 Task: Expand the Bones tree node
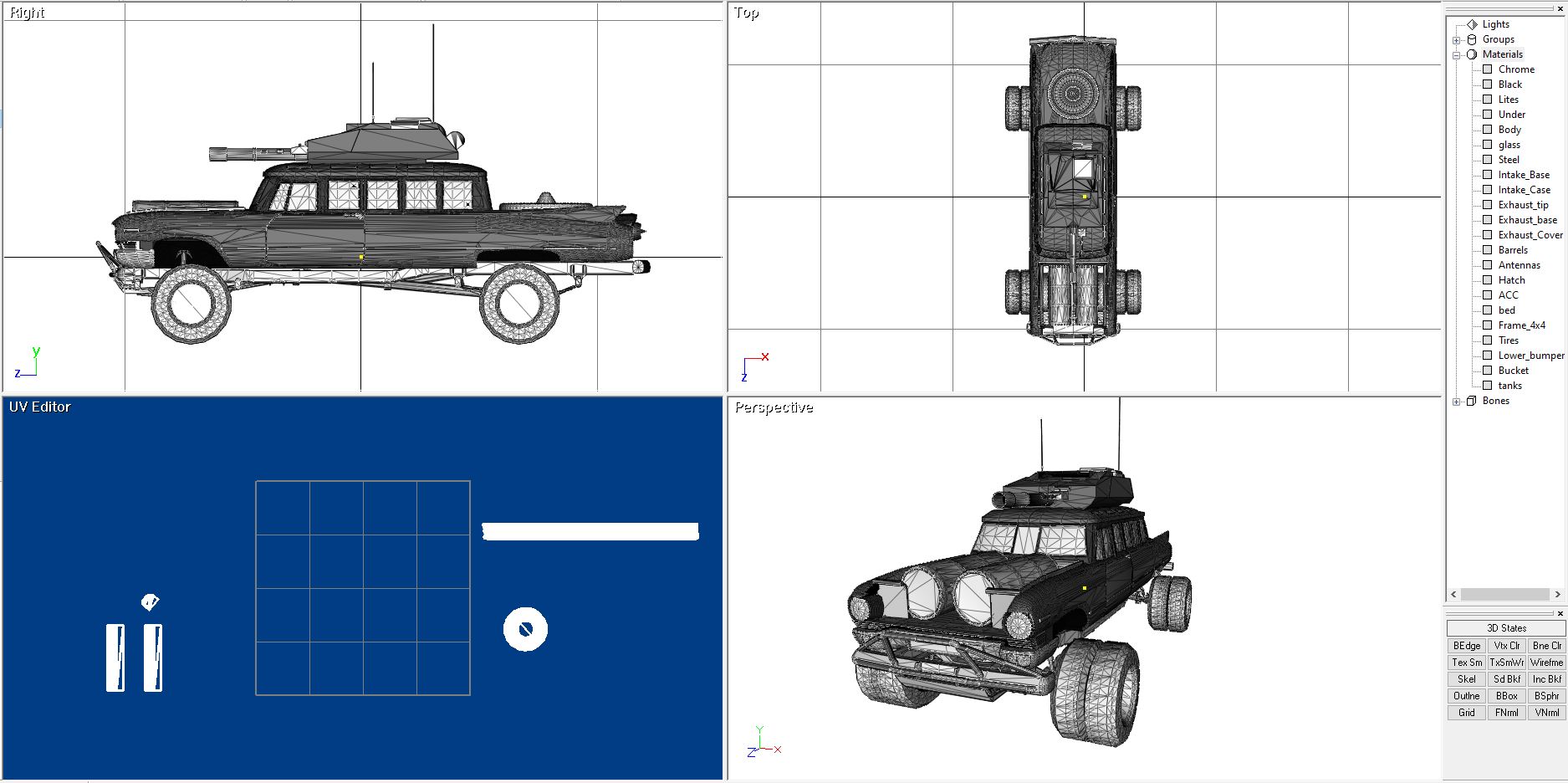point(1456,402)
